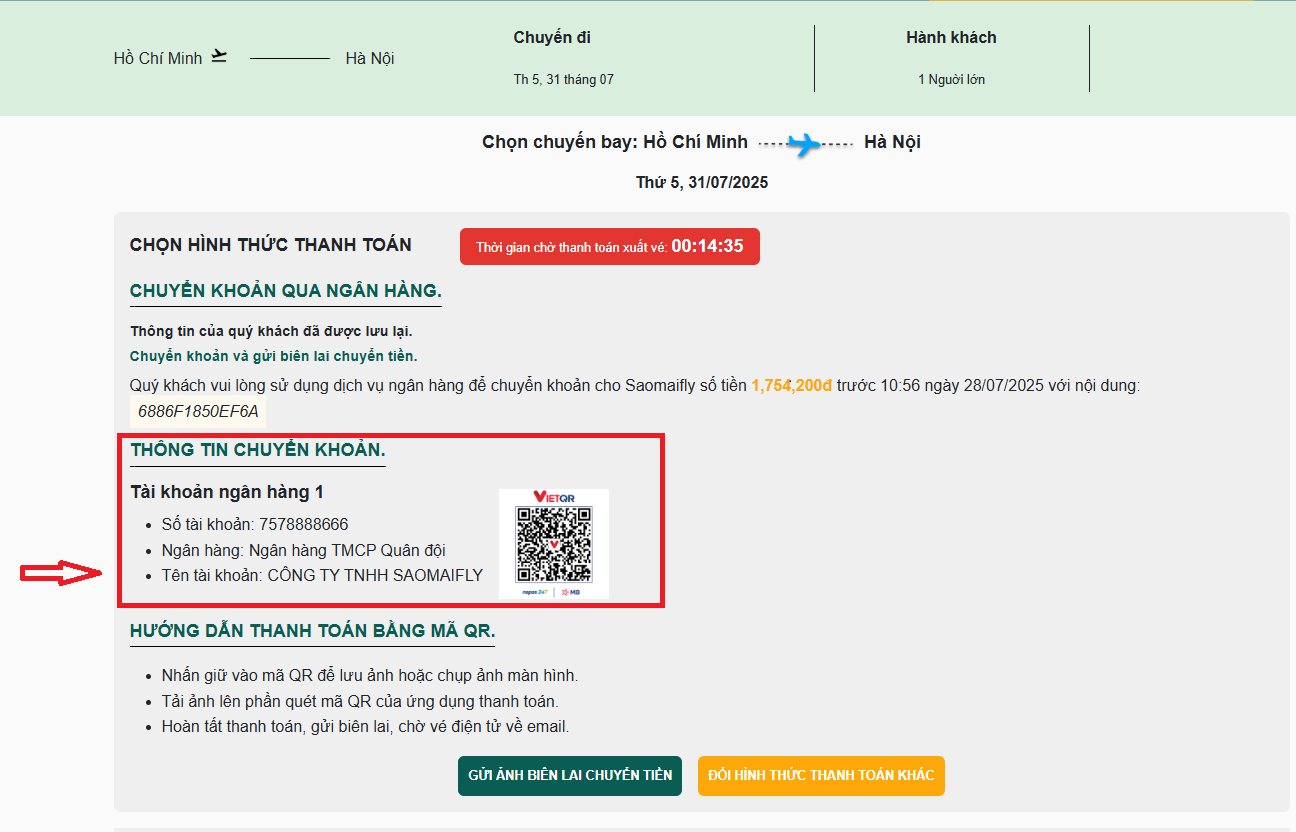The image size is (1296, 832).
Task: Click 'Thông tin của quý khách đã được lưu lại.'
Action: (x=271, y=331)
